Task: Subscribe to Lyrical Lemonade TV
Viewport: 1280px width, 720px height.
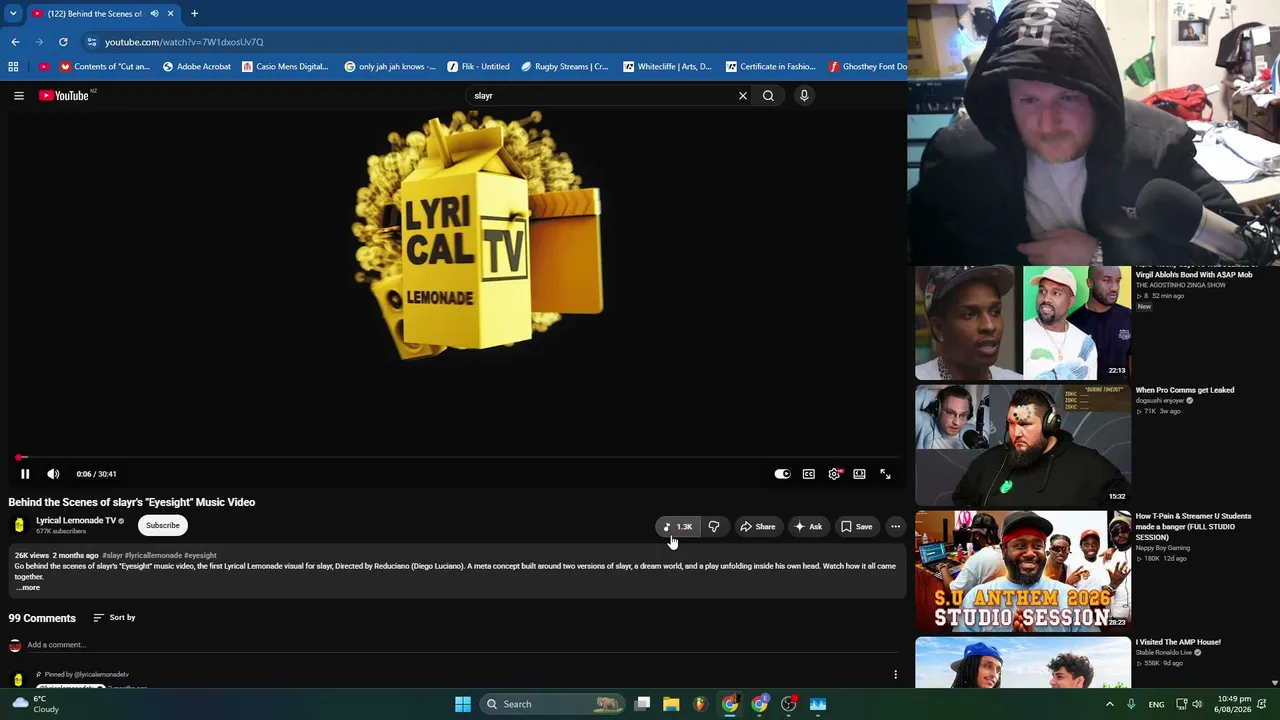Action: click(163, 526)
